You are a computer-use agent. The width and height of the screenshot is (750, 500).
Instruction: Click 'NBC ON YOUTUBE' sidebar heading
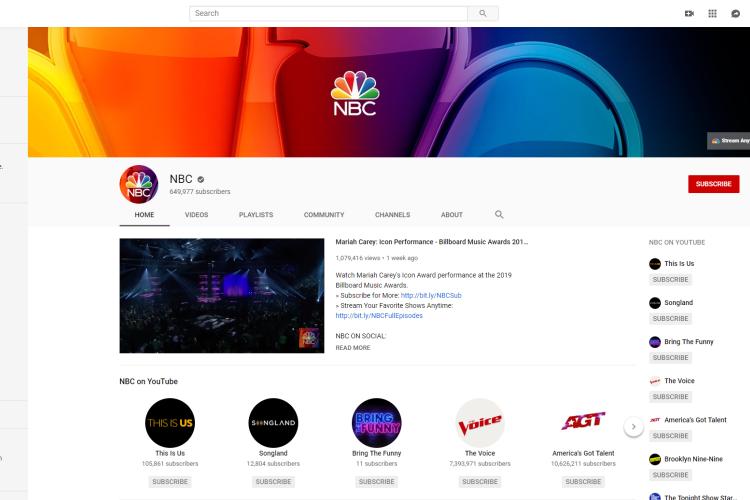tap(677, 243)
